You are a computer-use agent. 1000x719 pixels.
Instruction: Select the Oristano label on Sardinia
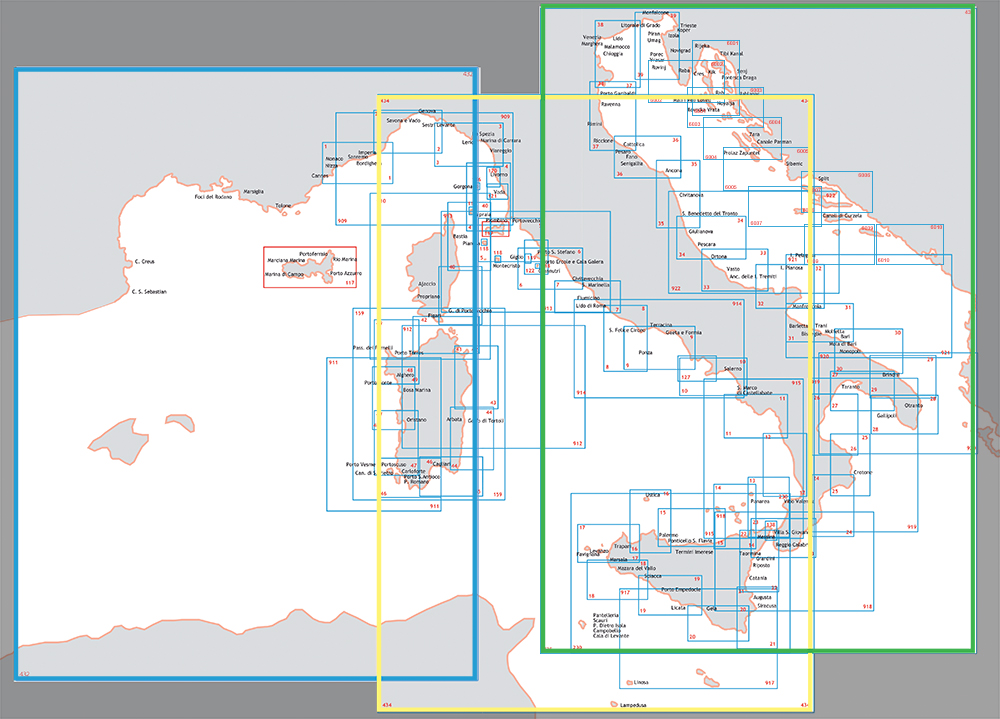tap(417, 419)
